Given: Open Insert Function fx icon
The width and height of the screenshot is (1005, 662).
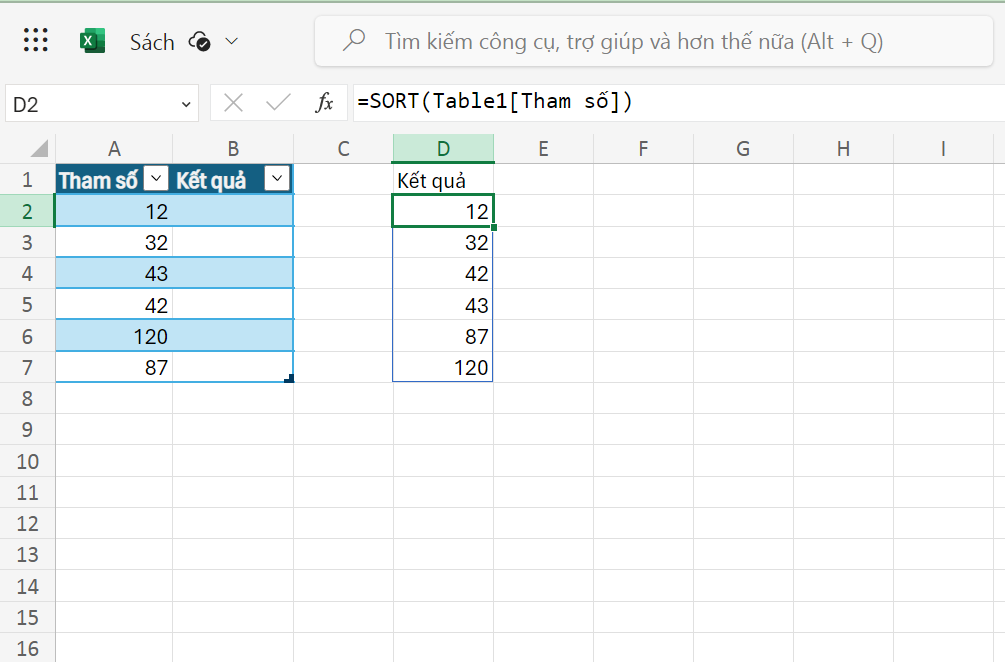Looking at the screenshot, I should (x=324, y=103).
